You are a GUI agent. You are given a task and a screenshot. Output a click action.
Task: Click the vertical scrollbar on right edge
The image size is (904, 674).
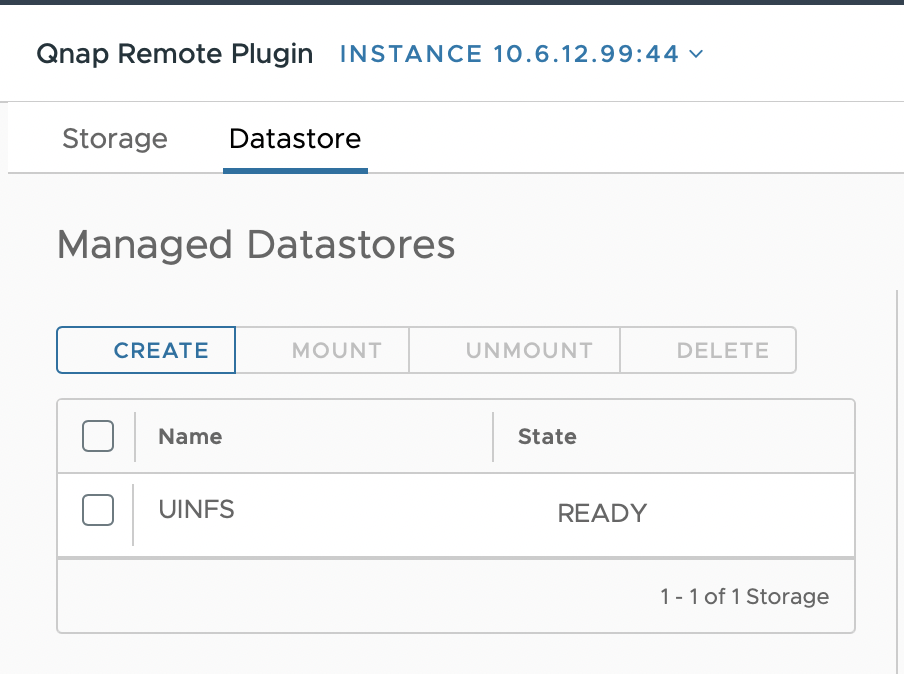tap(897, 480)
